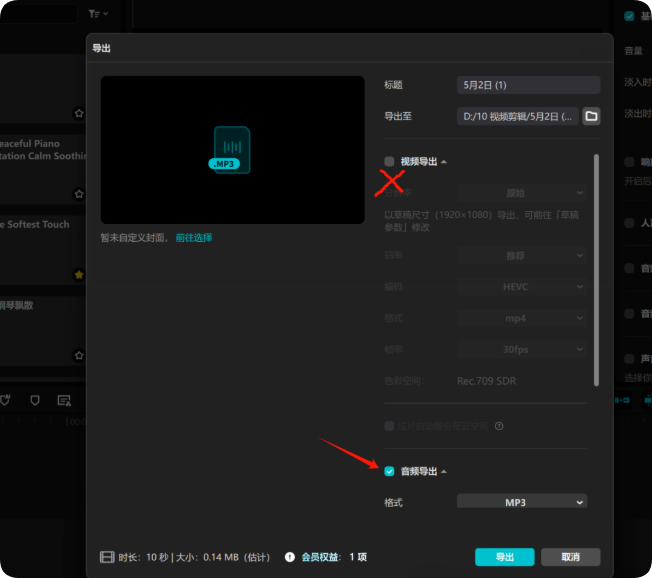The image size is (652, 578).
Task: Open folder browser for export path
Action: 591,116
